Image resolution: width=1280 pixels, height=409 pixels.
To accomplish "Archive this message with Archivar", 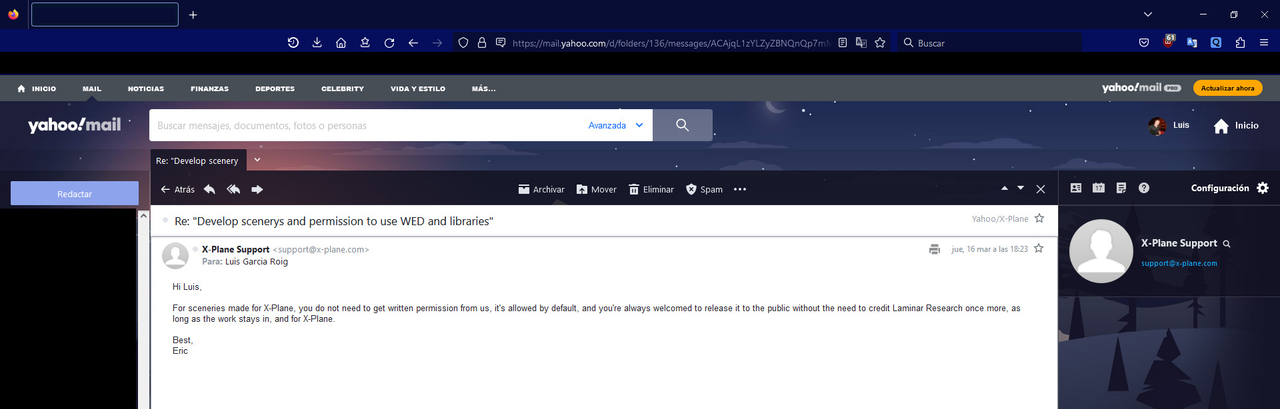I will (x=541, y=189).
